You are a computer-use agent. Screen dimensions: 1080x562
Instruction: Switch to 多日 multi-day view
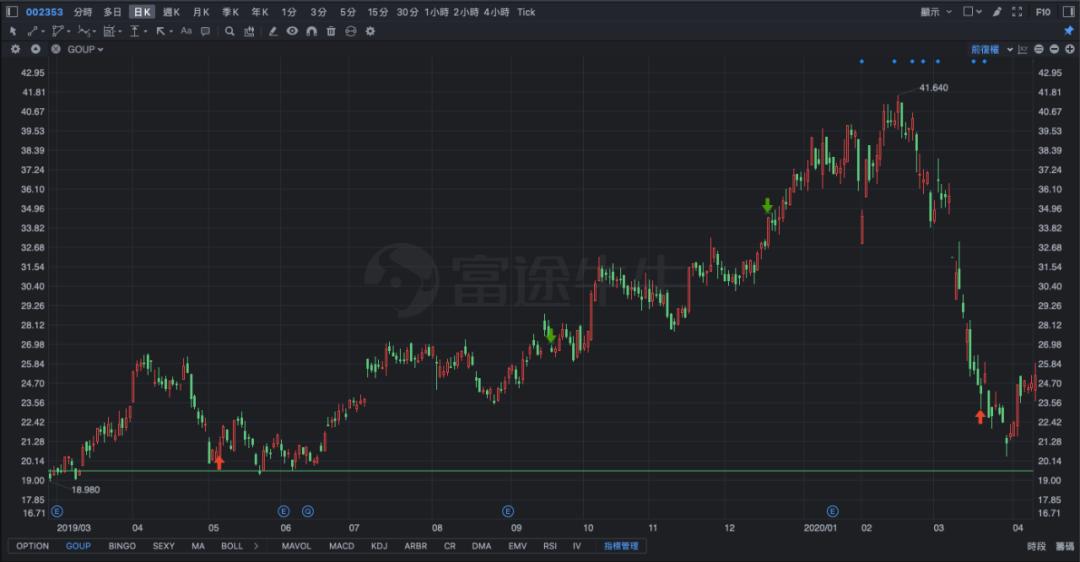[112, 12]
